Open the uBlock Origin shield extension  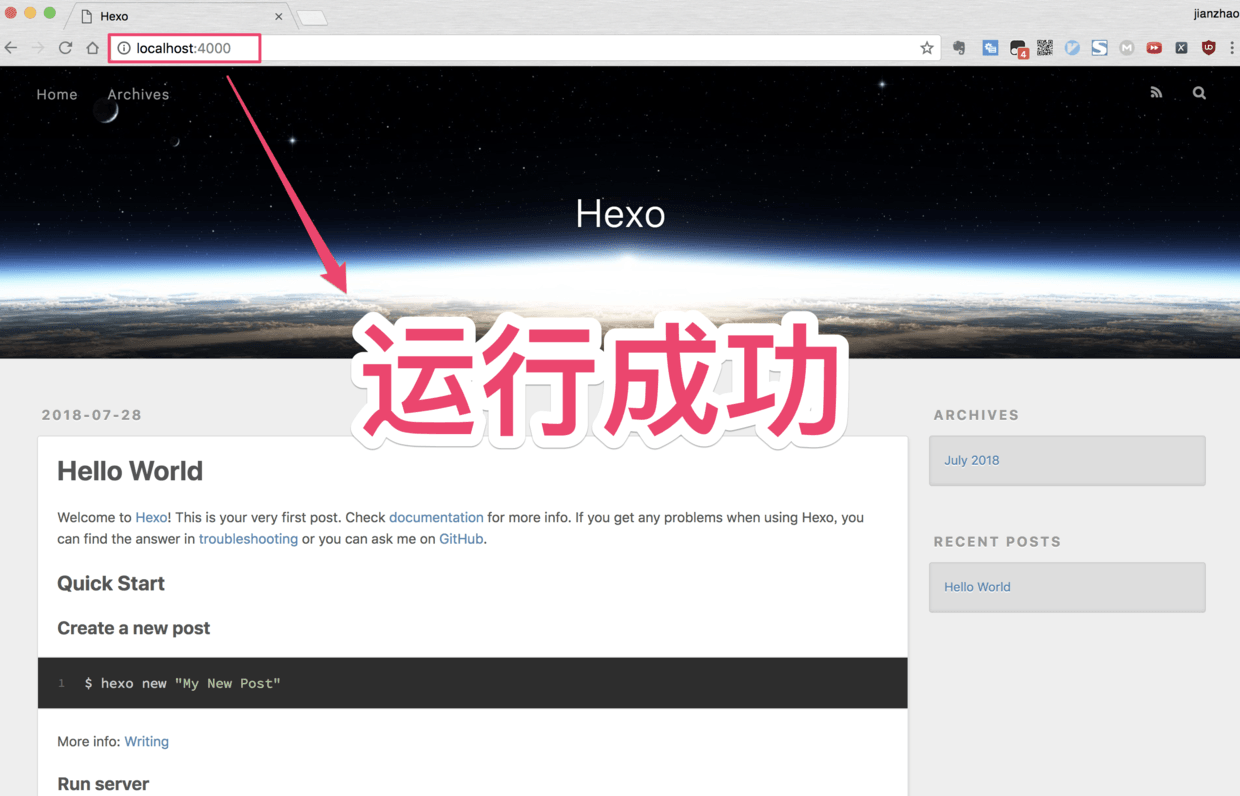tap(1208, 48)
